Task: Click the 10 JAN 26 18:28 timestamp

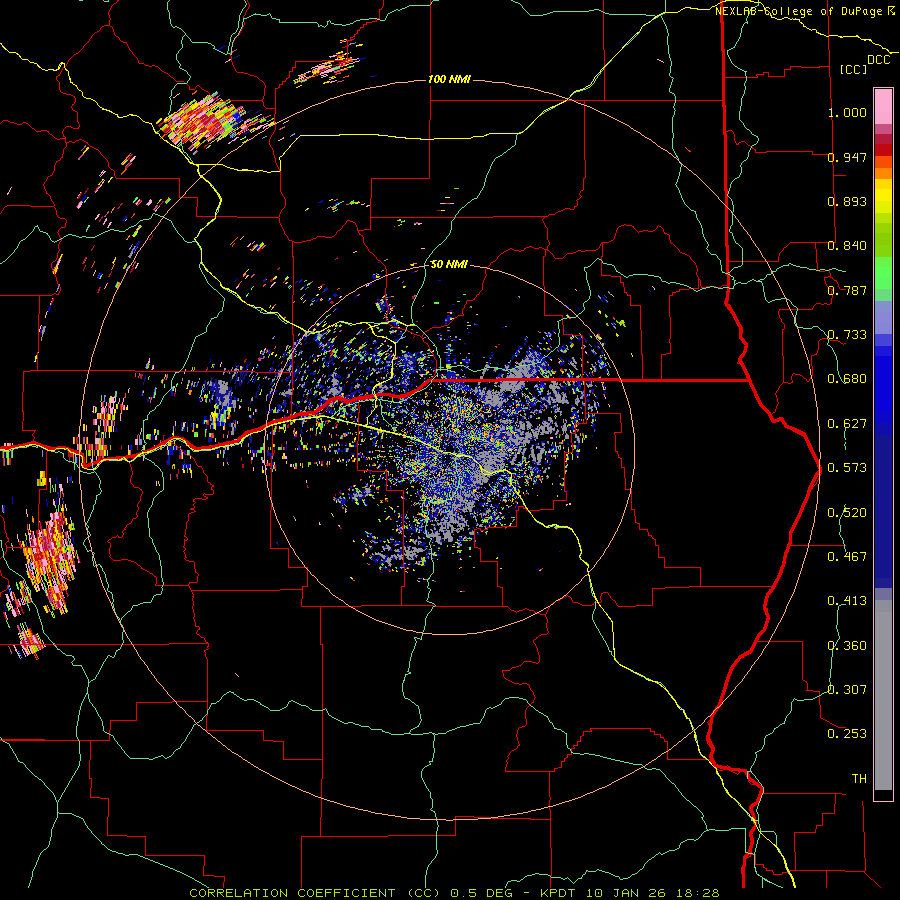Action: click(x=651, y=893)
